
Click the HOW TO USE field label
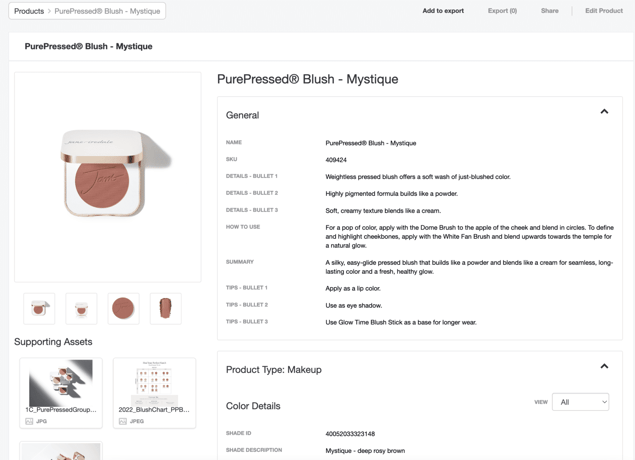243,227
